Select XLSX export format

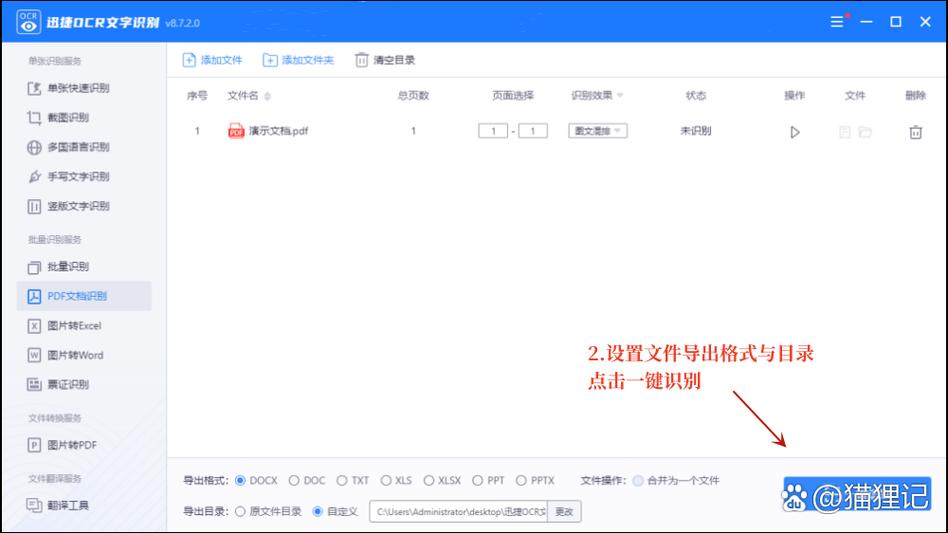click(429, 480)
